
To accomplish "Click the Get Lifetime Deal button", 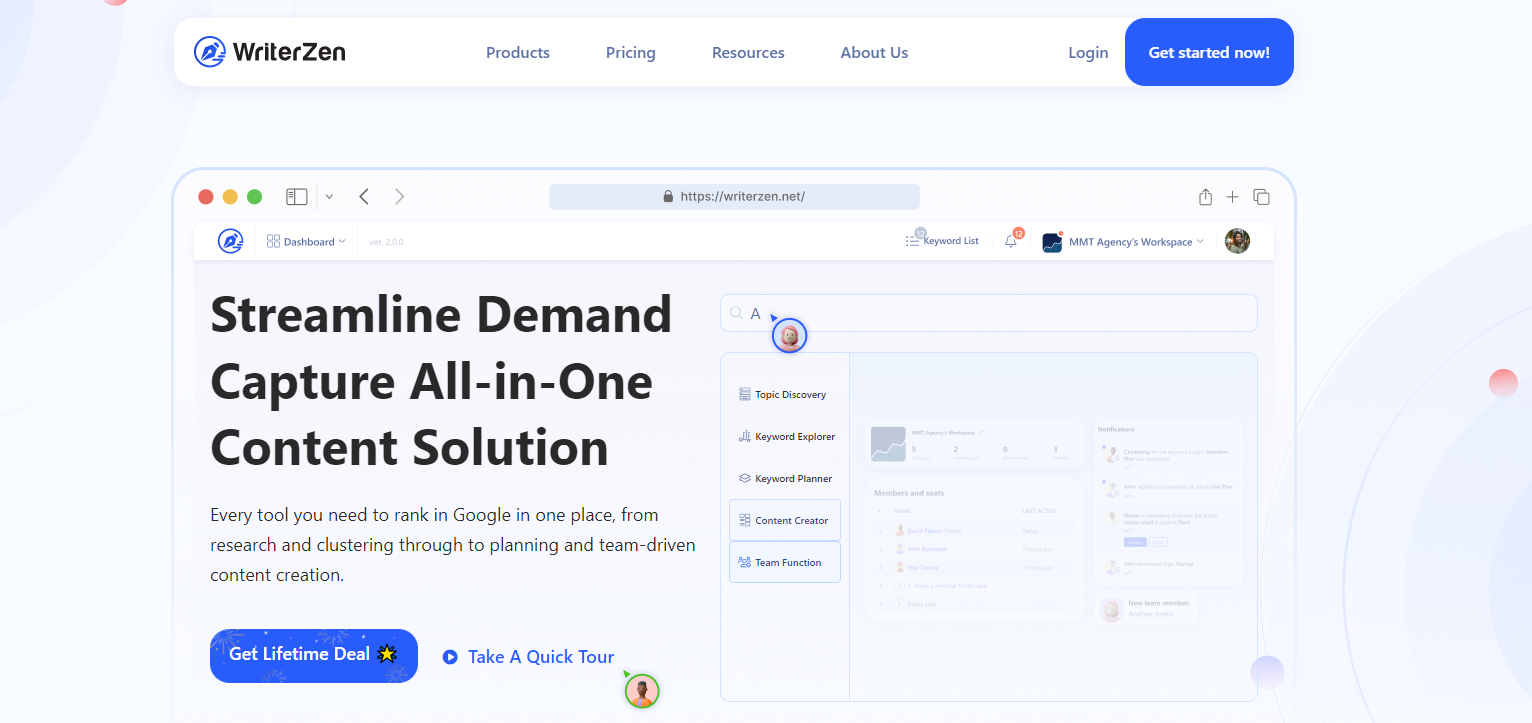I will pos(314,656).
